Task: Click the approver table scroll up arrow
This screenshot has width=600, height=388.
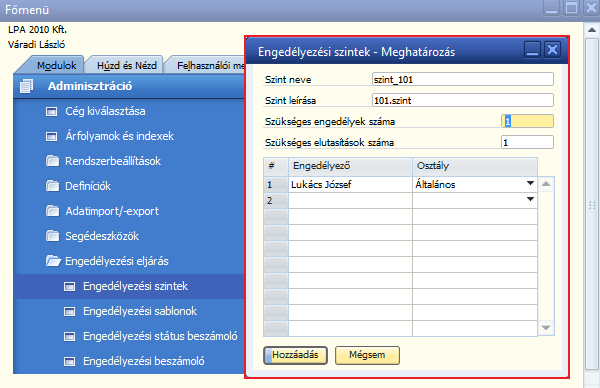Action: click(x=546, y=184)
